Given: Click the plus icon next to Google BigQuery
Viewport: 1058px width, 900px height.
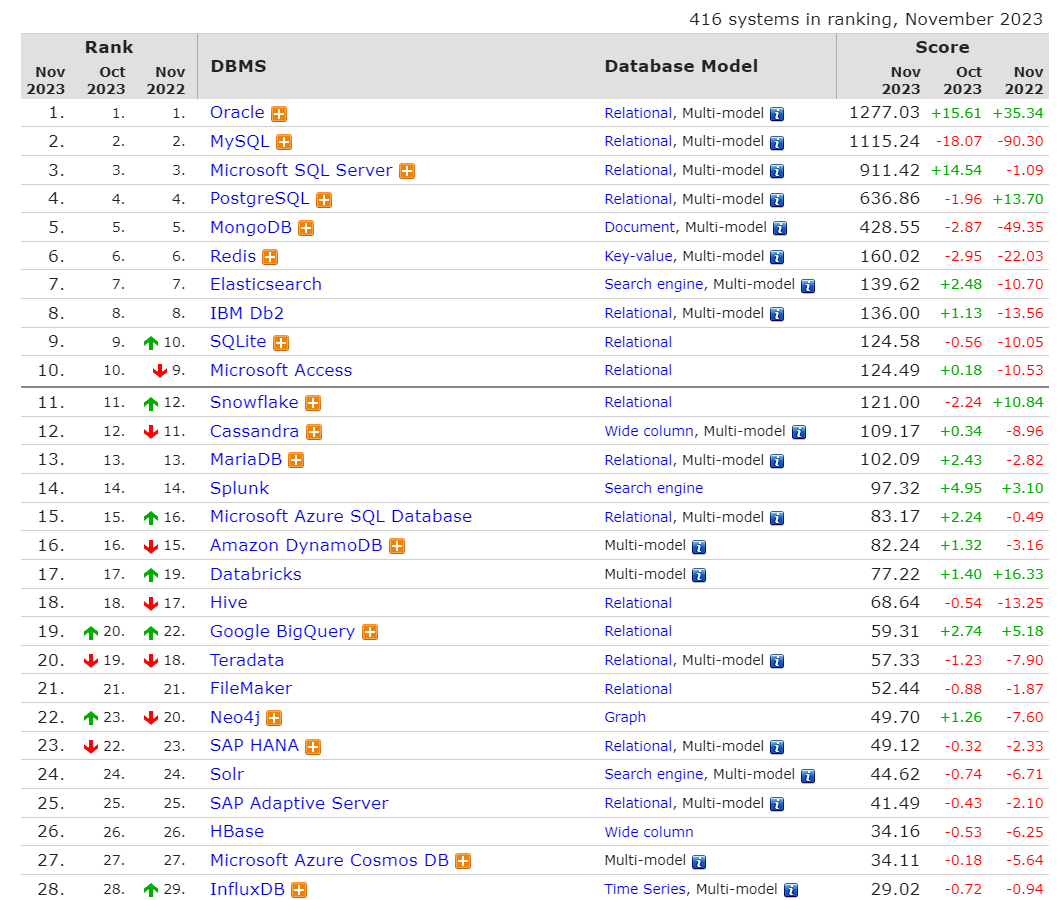Looking at the screenshot, I should (370, 632).
